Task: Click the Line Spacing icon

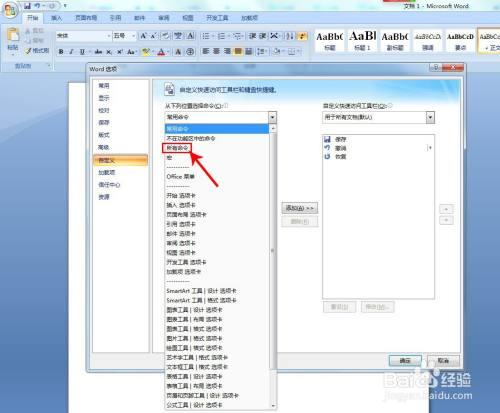Action: [261, 51]
